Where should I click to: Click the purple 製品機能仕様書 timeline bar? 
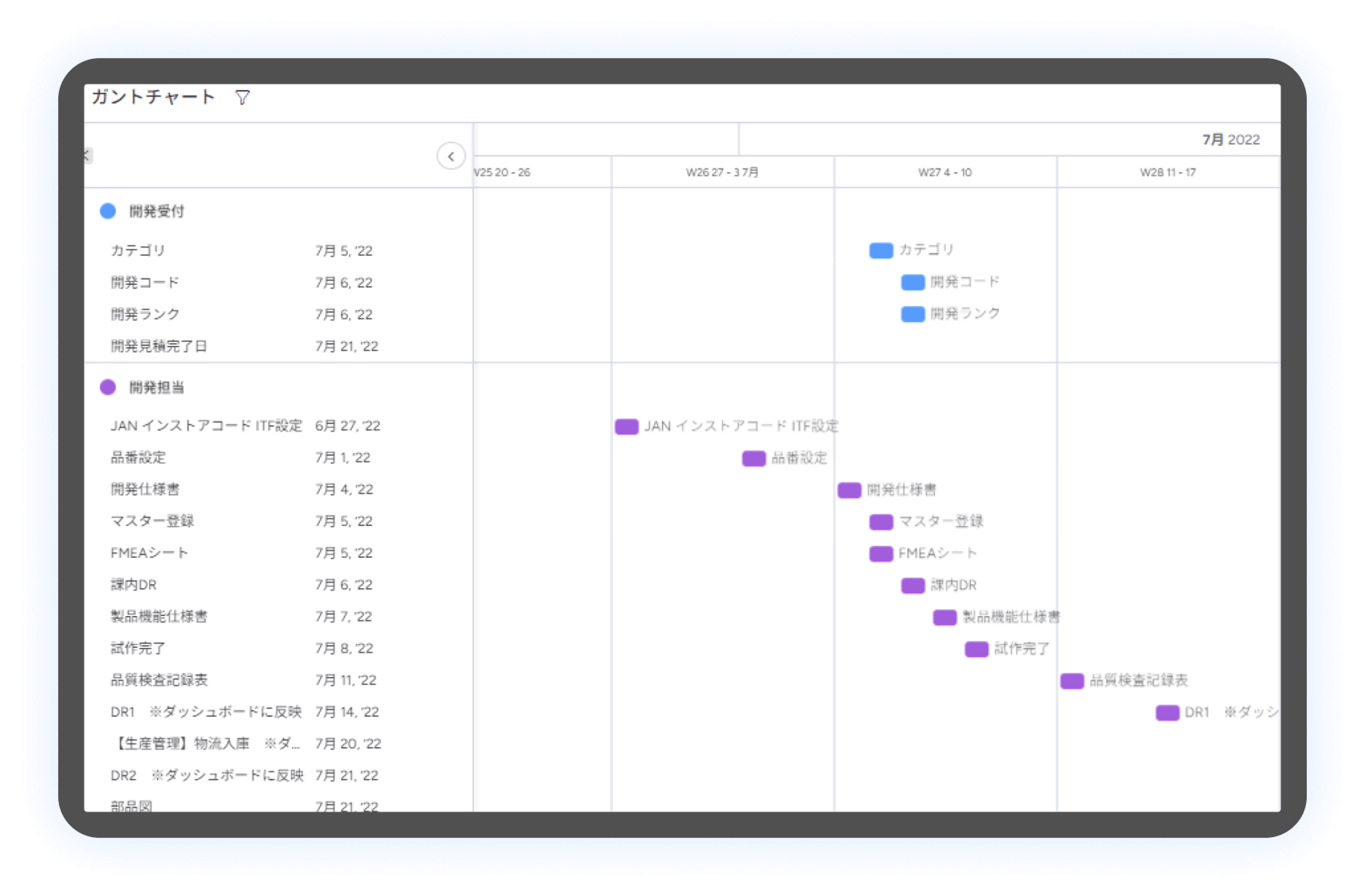coord(945,617)
